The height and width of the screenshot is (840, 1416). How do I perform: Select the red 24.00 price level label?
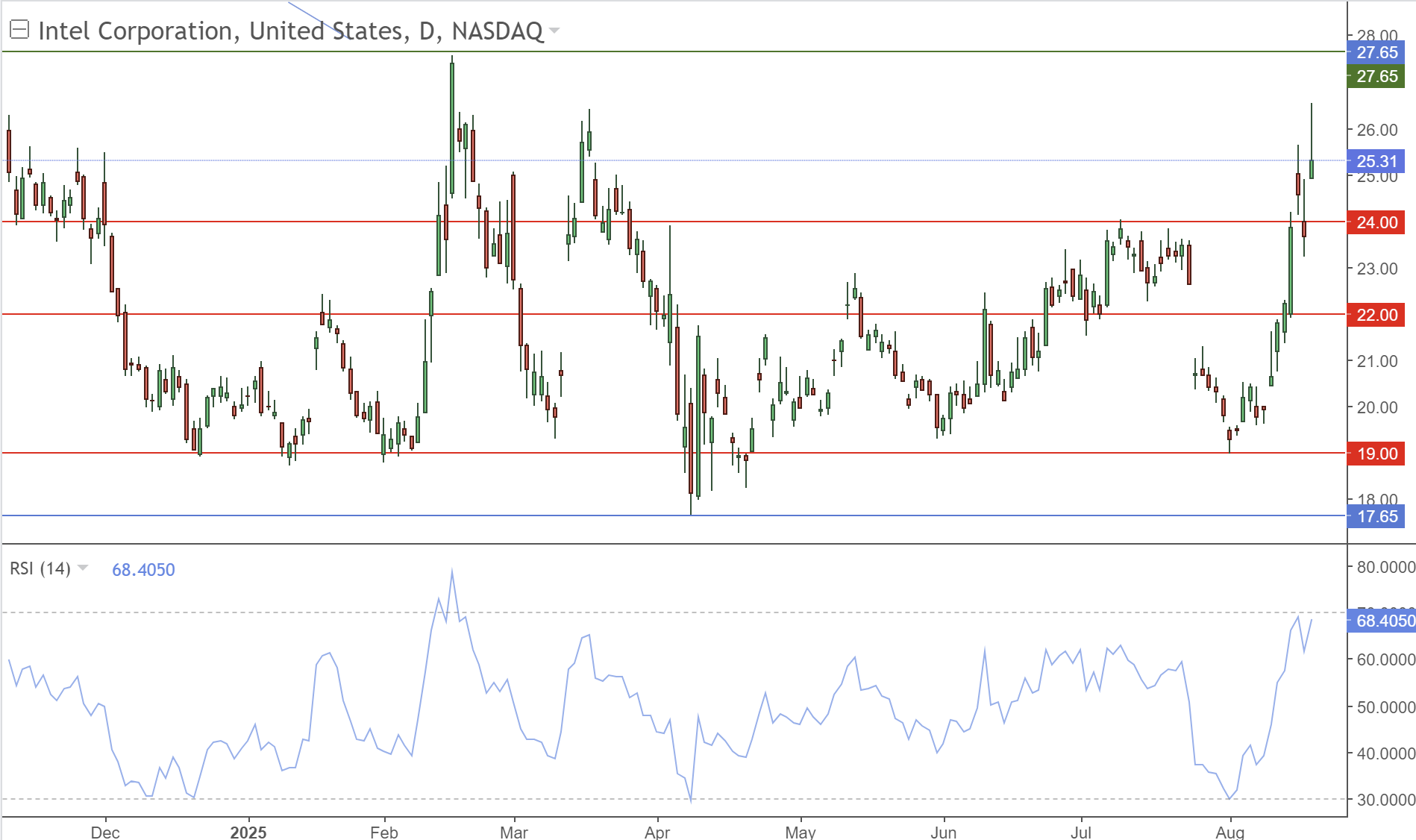(1376, 222)
